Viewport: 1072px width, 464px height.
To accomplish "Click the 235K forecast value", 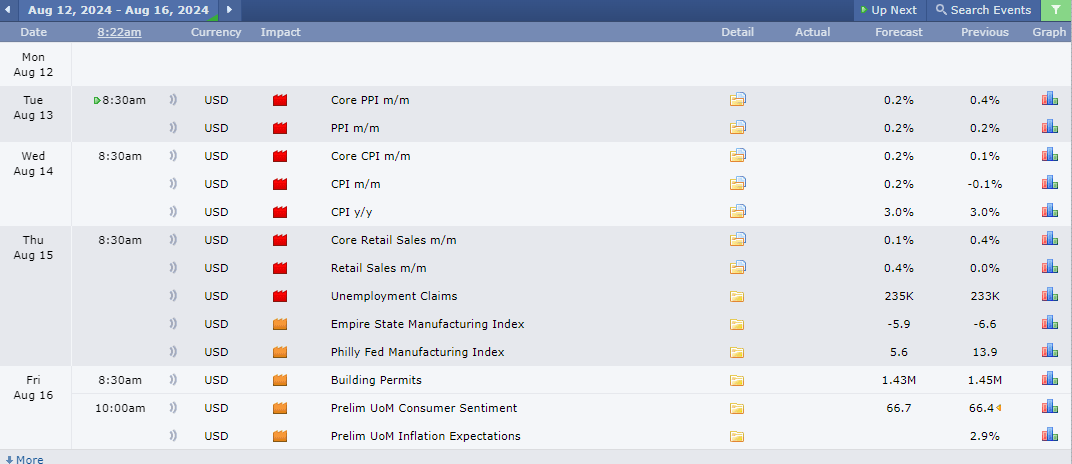I will pos(898,296).
